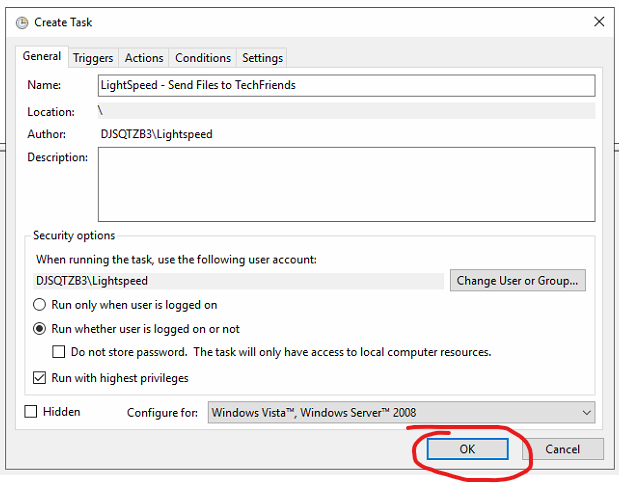Click the OK button

pos(467,449)
